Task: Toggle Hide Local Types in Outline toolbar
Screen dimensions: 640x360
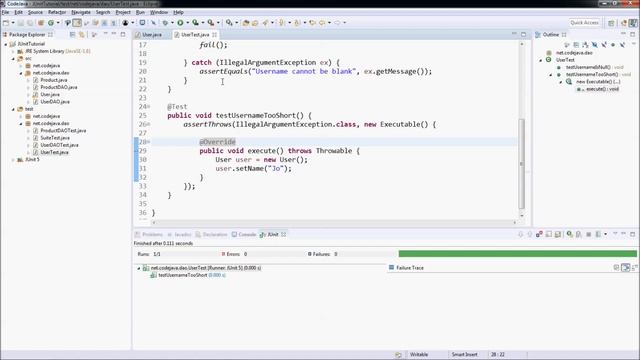Action: [x=622, y=44]
